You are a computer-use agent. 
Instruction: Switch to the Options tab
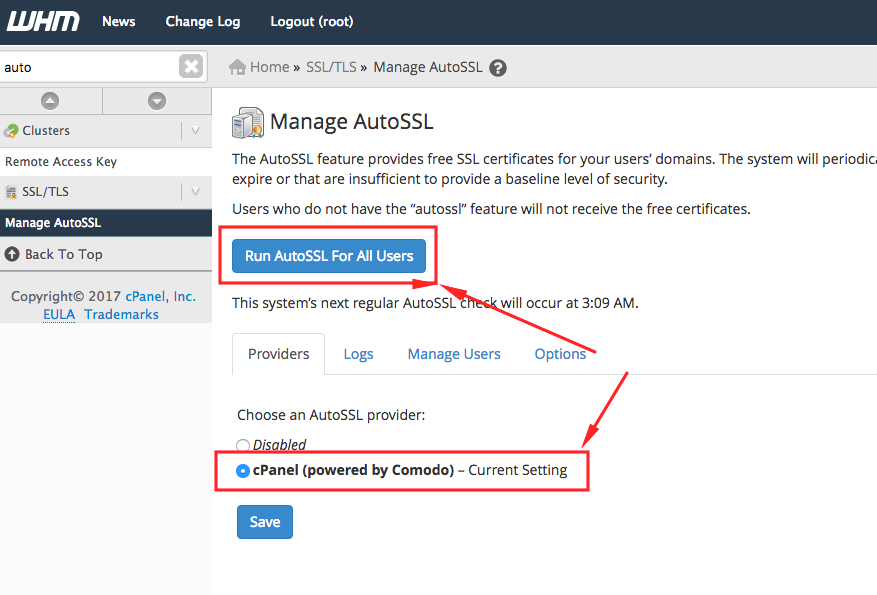[560, 354]
